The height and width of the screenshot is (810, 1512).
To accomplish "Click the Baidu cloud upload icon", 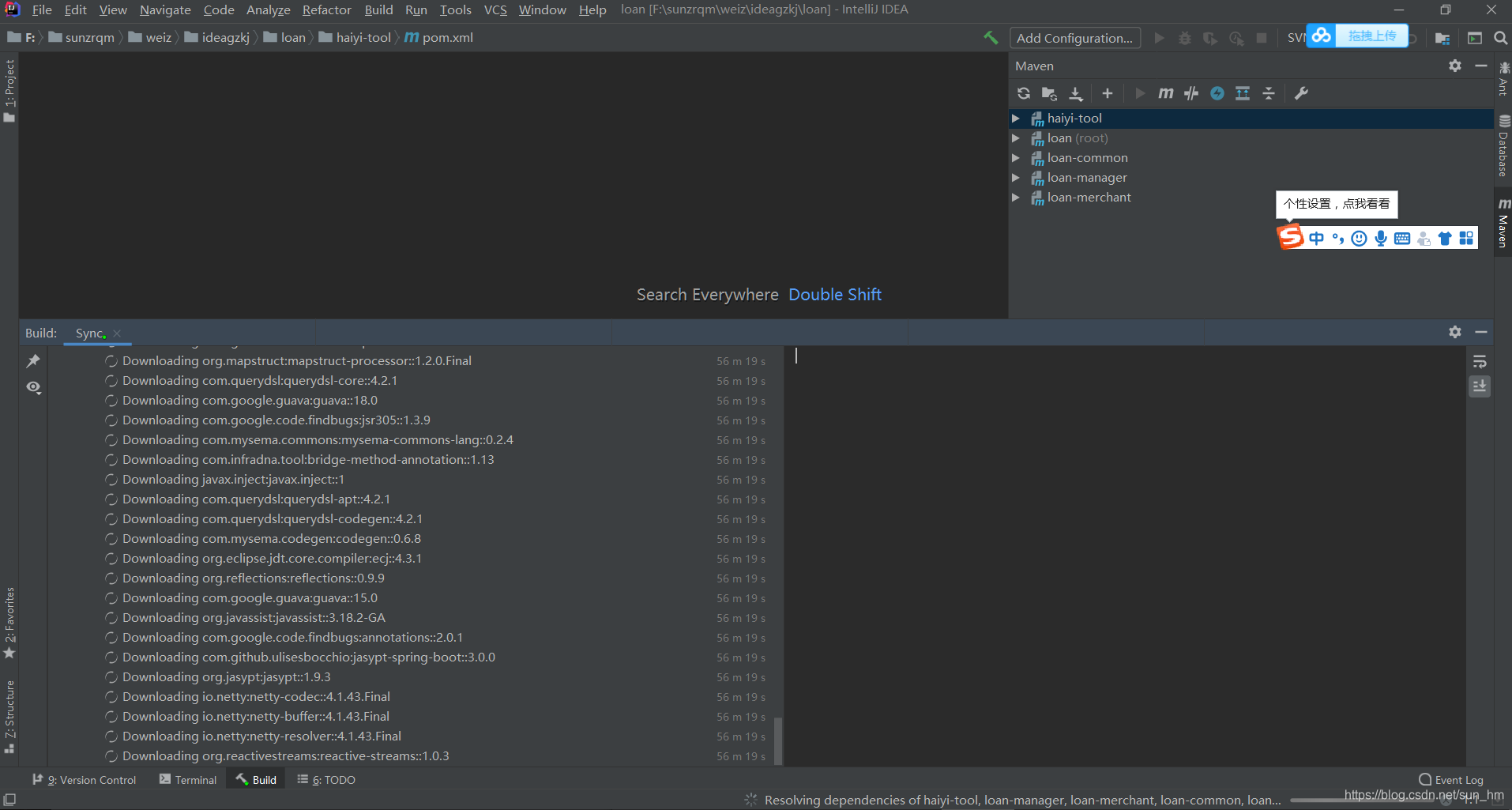I will [1322, 36].
